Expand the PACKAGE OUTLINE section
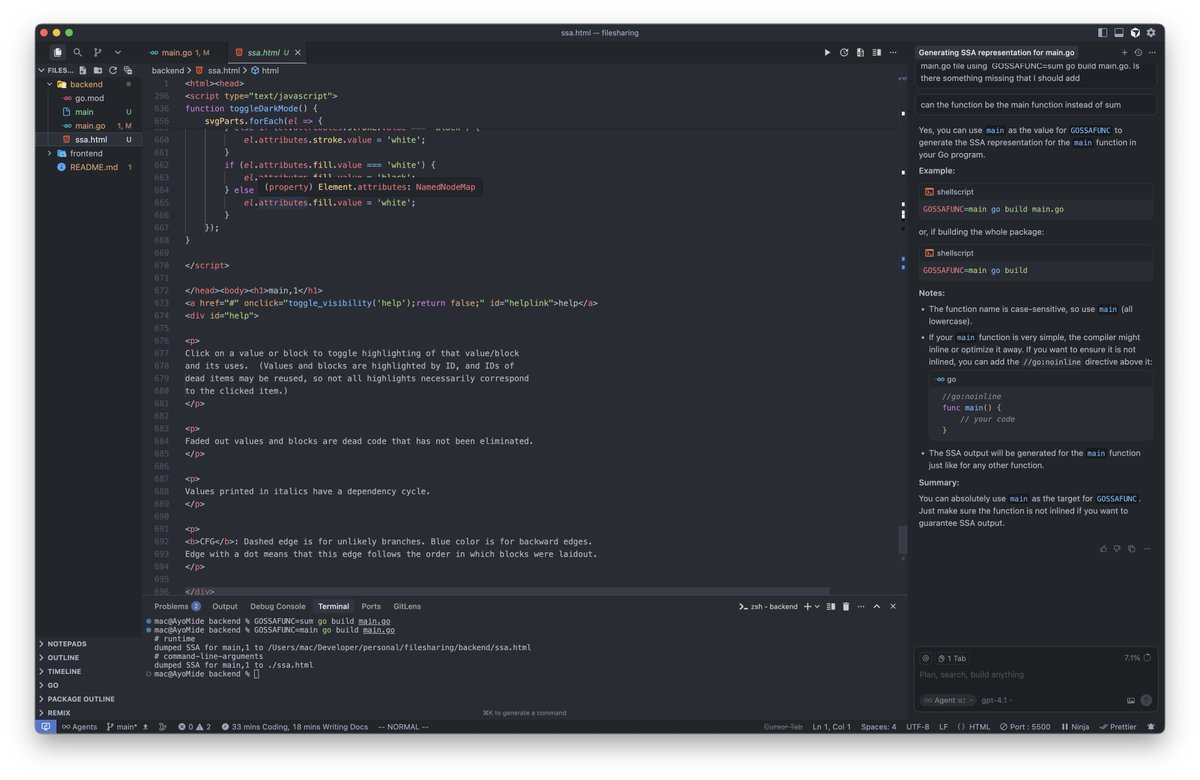Image resolution: width=1200 pixels, height=780 pixels. pos(89,699)
